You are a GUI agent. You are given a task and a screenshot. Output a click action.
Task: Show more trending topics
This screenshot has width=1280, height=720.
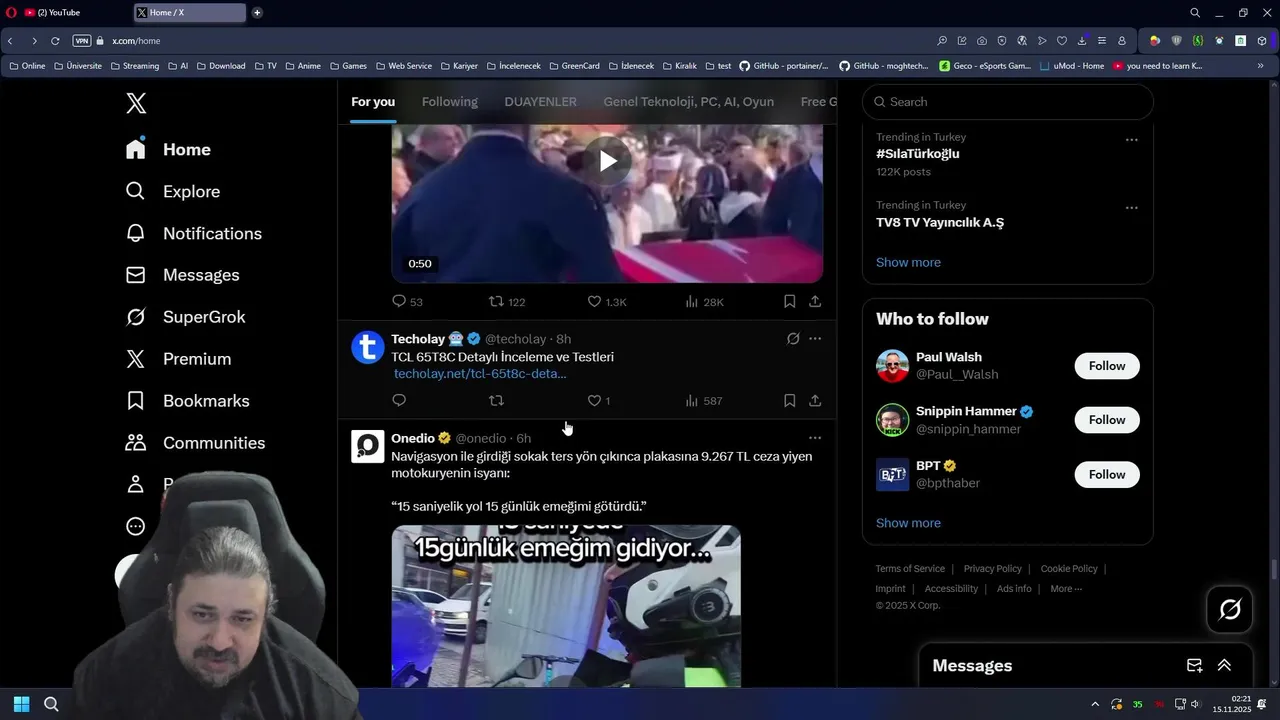pos(908,262)
